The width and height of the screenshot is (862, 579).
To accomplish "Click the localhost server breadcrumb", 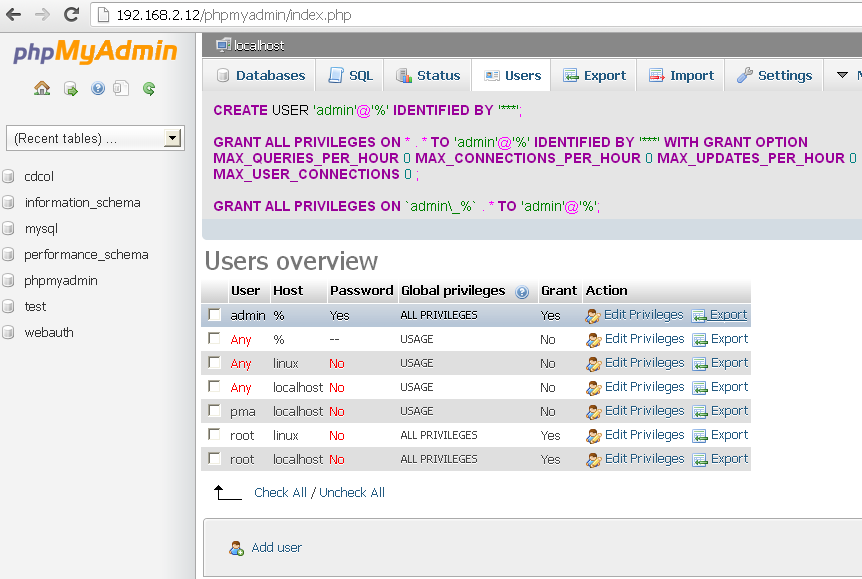I will [x=258, y=45].
